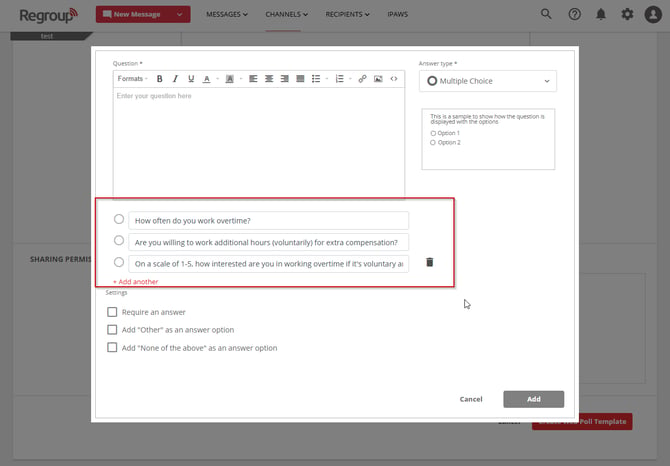Viewport: 670px width, 466px height.
Task: Open the search icon in header
Action: click(546, 14)
